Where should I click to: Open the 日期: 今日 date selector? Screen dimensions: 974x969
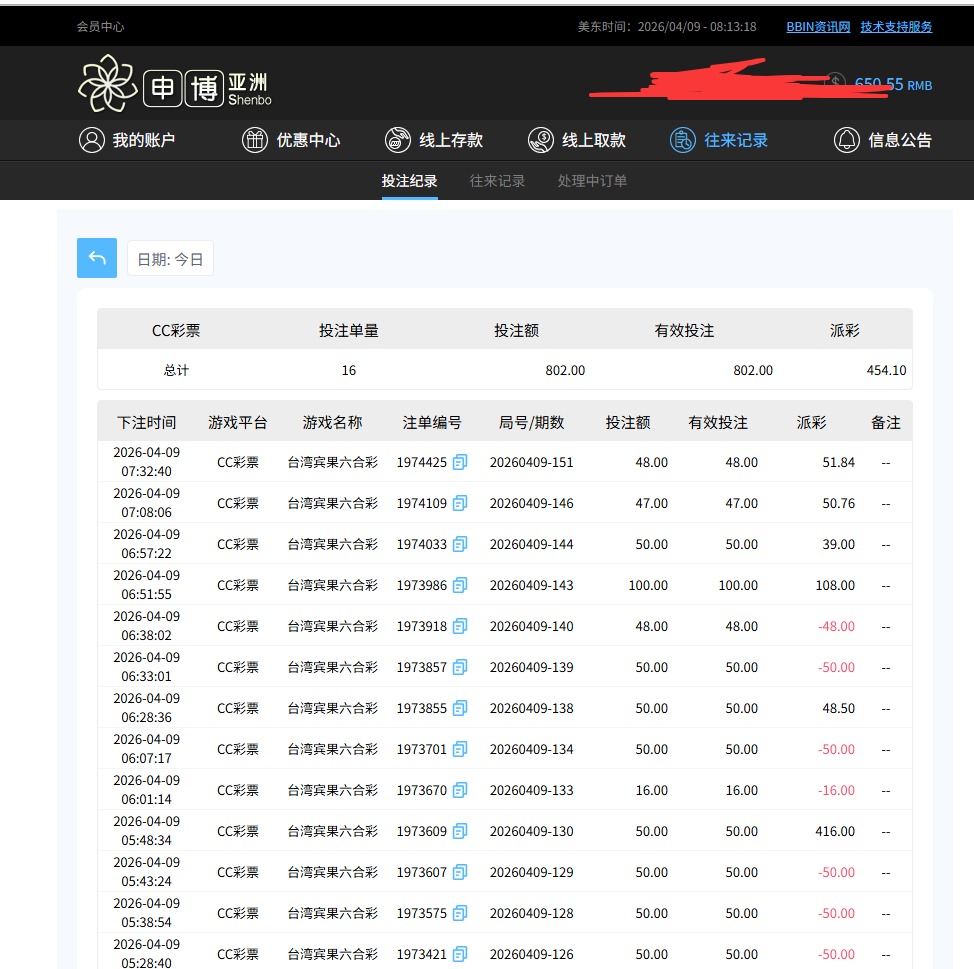click(170, 259)
